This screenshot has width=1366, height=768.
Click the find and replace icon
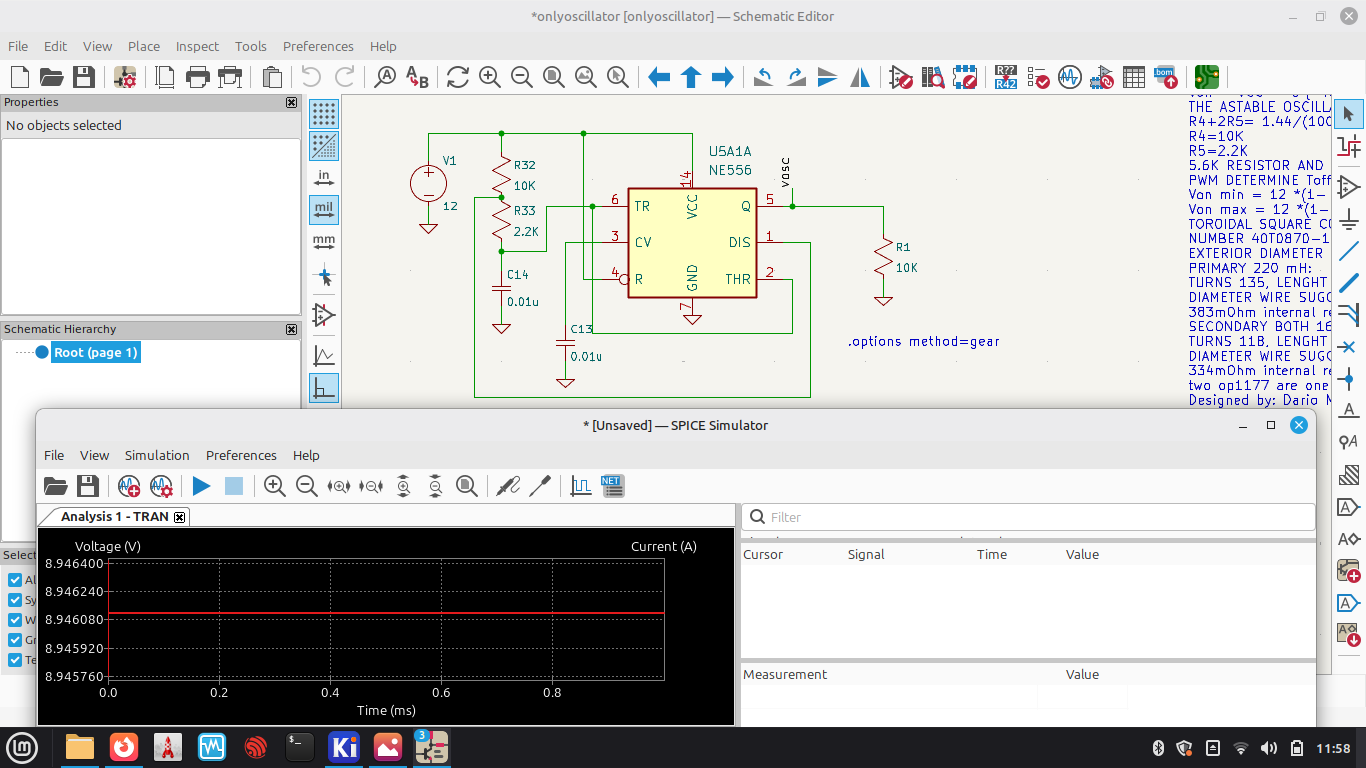point(417,77)
